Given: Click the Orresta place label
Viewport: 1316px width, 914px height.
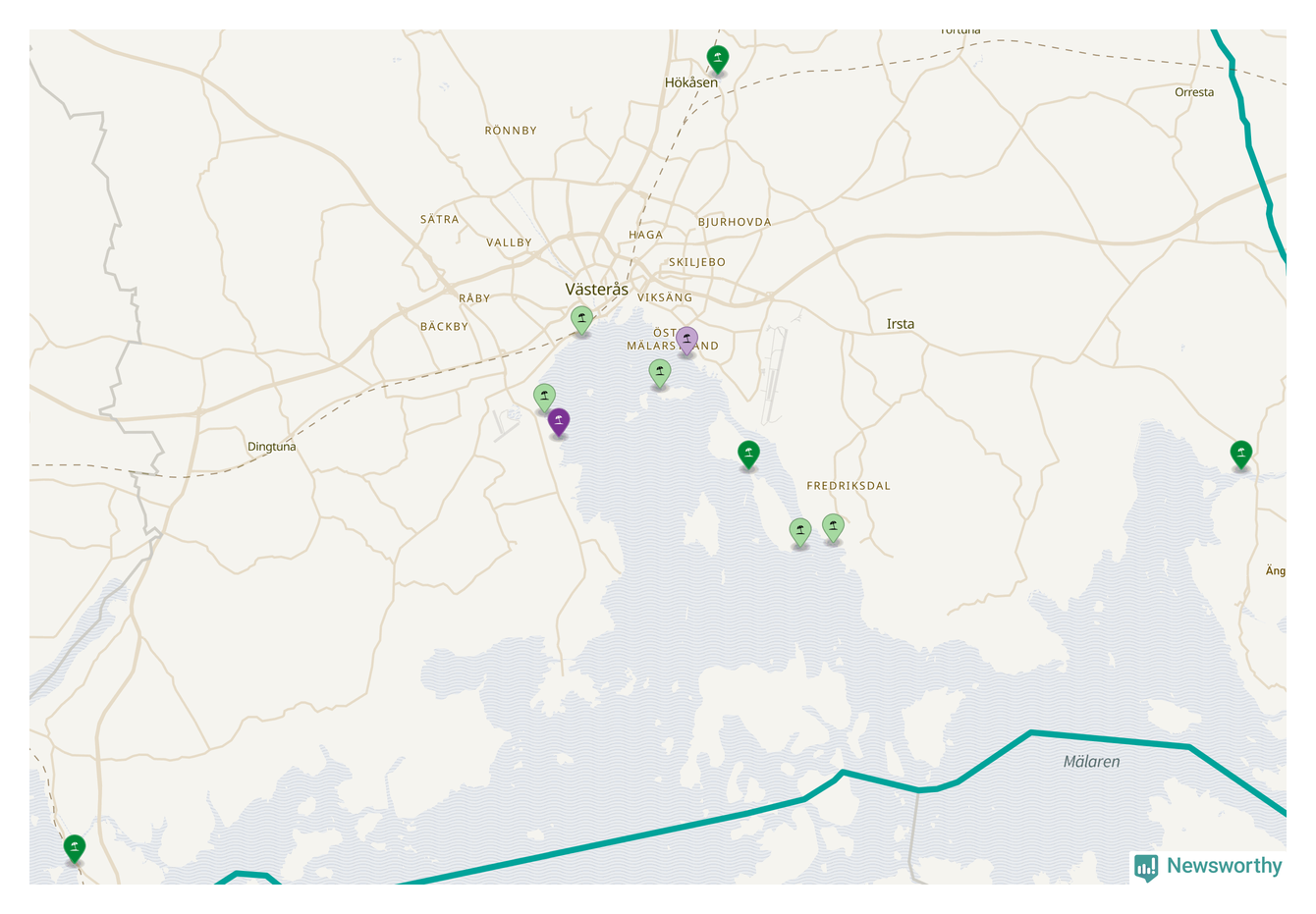Looking at the screenshot, I should 1194,92.
